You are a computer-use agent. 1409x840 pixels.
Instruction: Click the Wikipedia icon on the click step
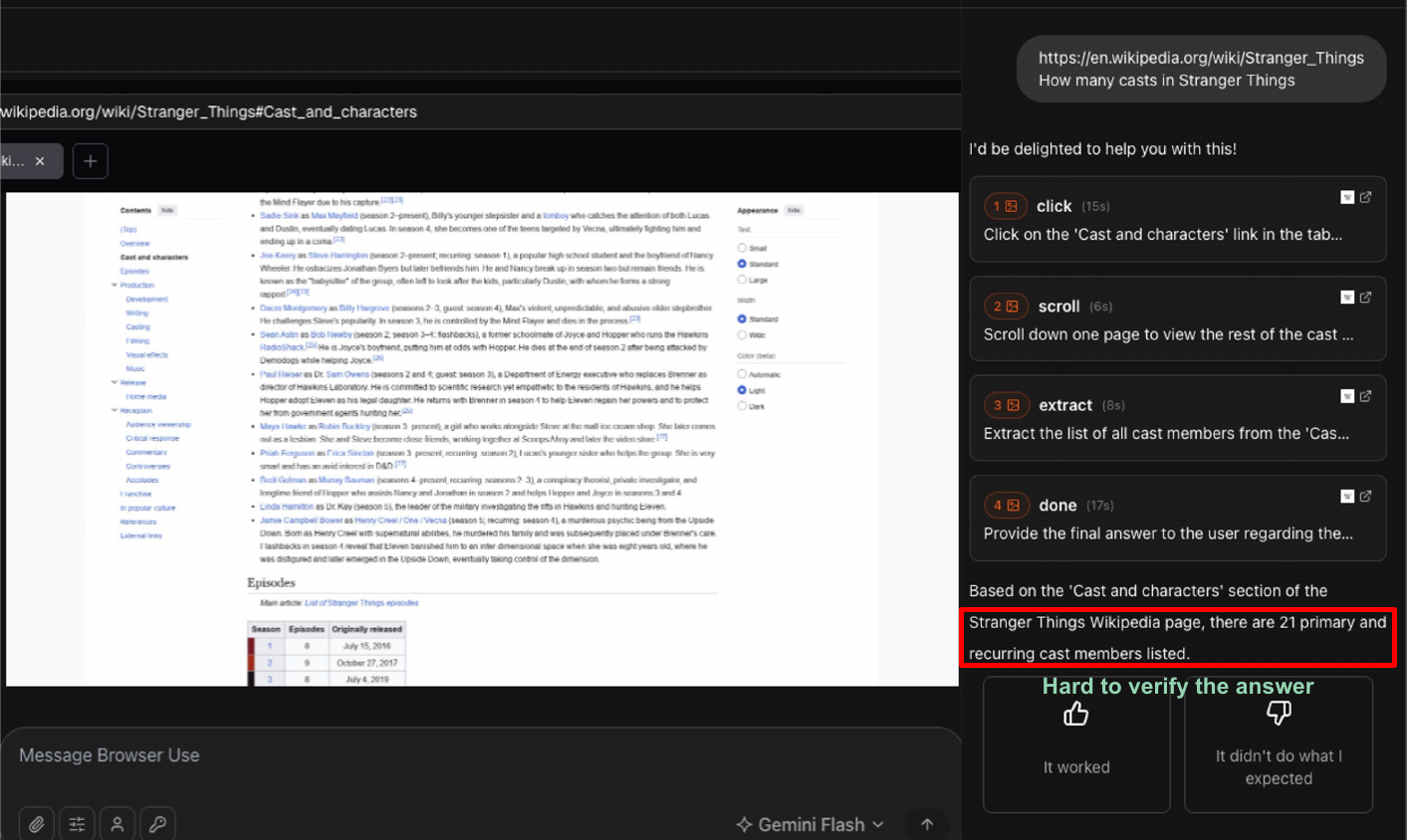pyautogui.click(x=1347, y=197)
